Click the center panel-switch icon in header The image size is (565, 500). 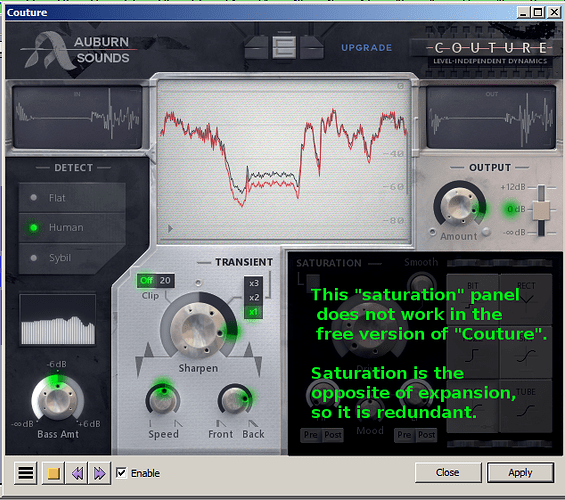284,47
